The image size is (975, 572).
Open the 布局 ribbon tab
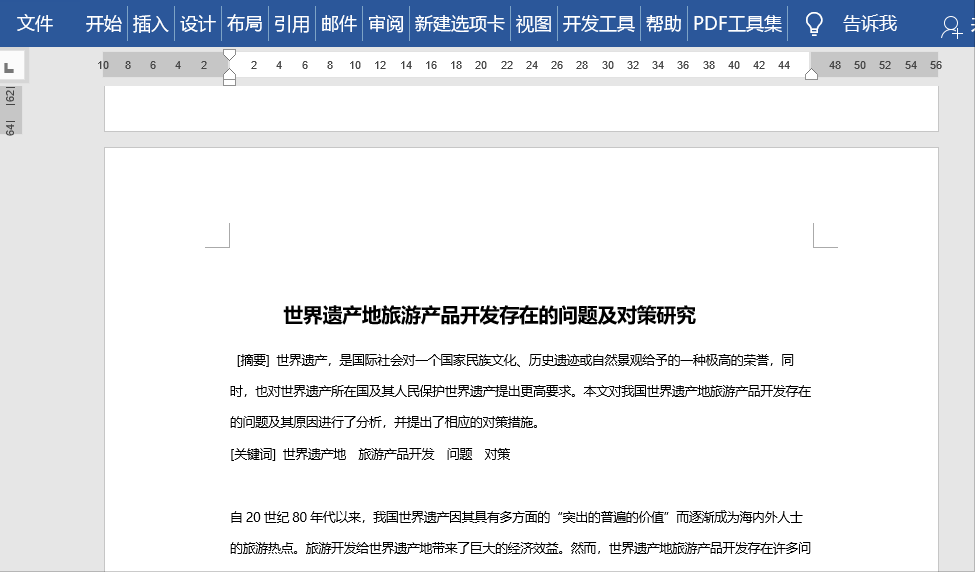(244, 24)
